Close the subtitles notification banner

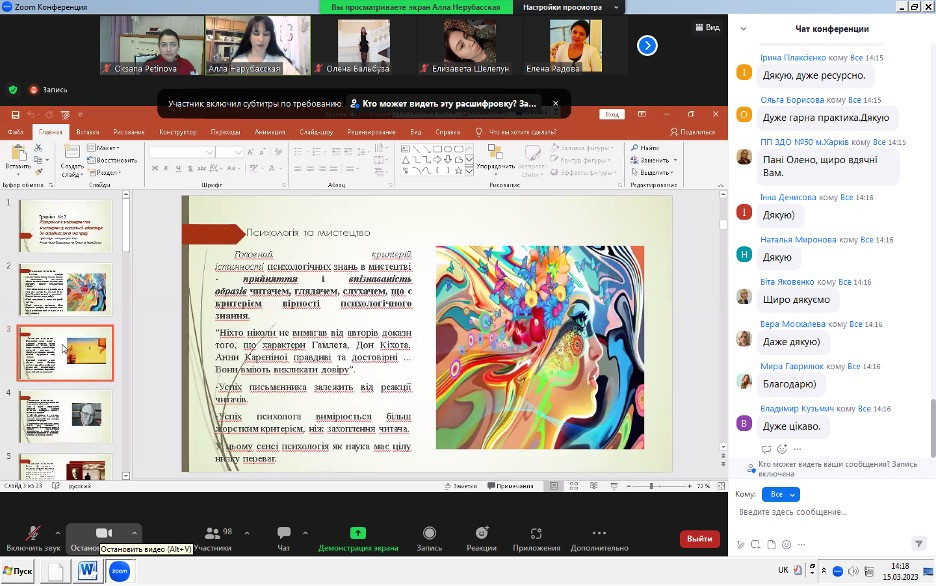[556, 103]
